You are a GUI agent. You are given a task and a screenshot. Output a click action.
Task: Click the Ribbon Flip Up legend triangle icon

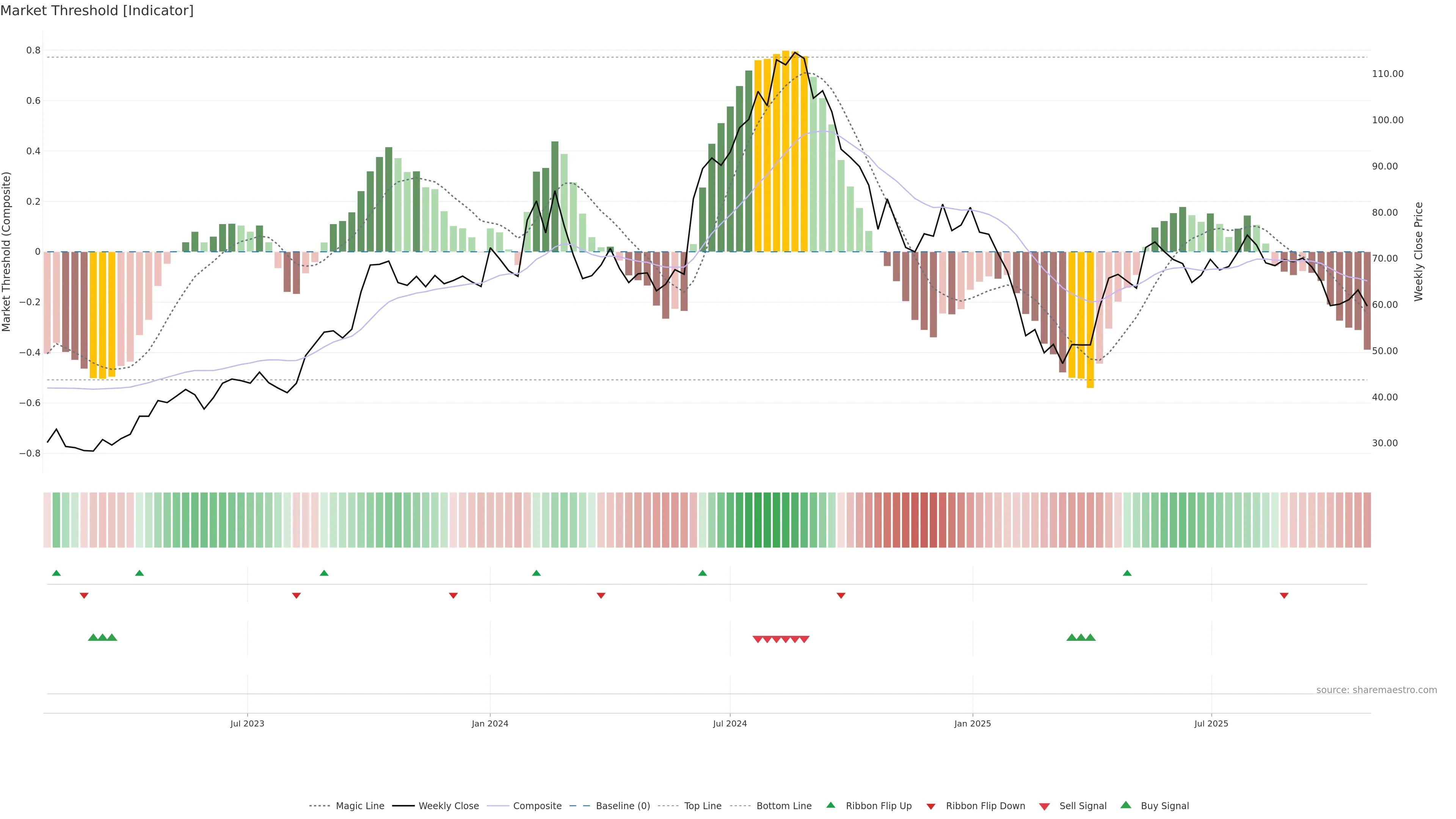point(830,805)
